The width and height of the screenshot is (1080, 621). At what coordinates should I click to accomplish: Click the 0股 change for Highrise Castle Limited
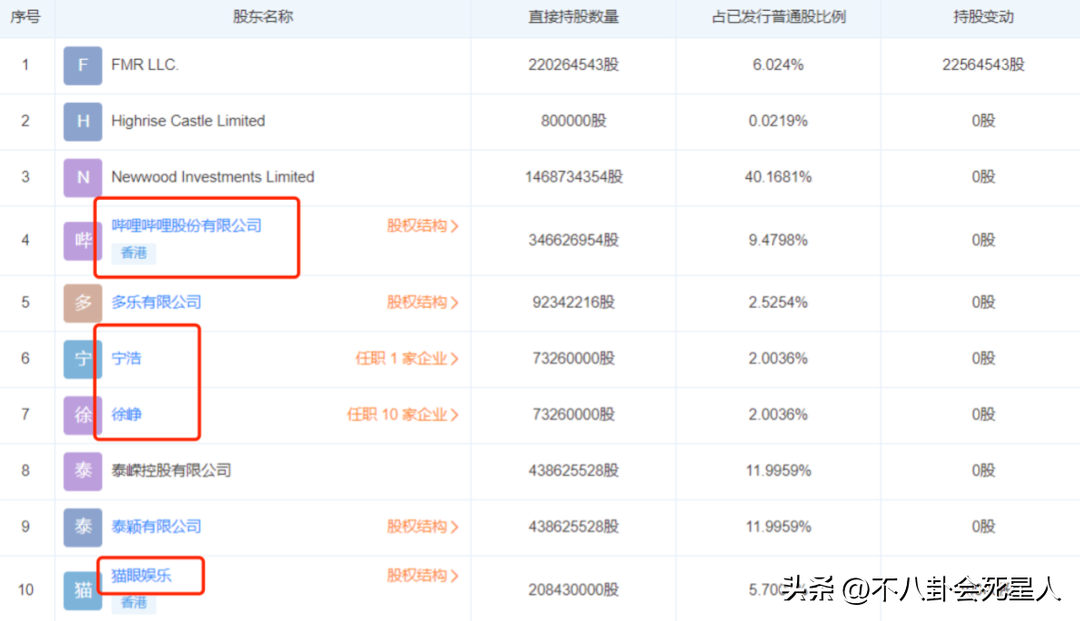[984, 121]
